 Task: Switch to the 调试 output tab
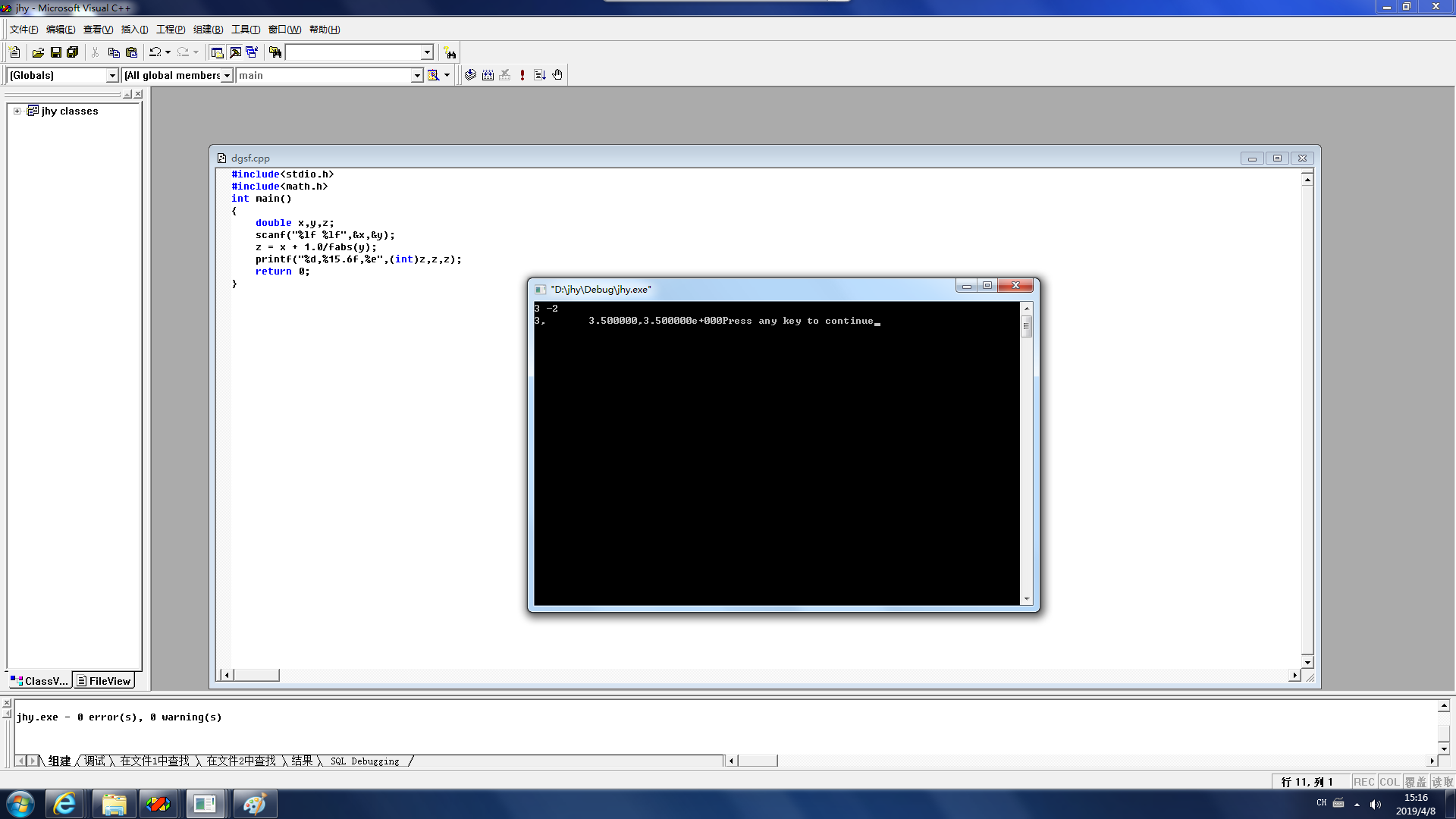click(x=95, y=761)
